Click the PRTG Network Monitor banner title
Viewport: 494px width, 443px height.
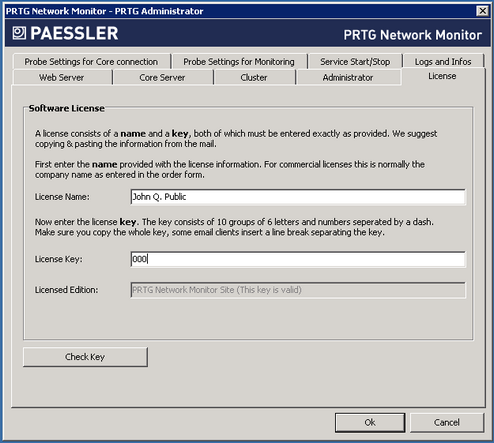pos(413,35)
